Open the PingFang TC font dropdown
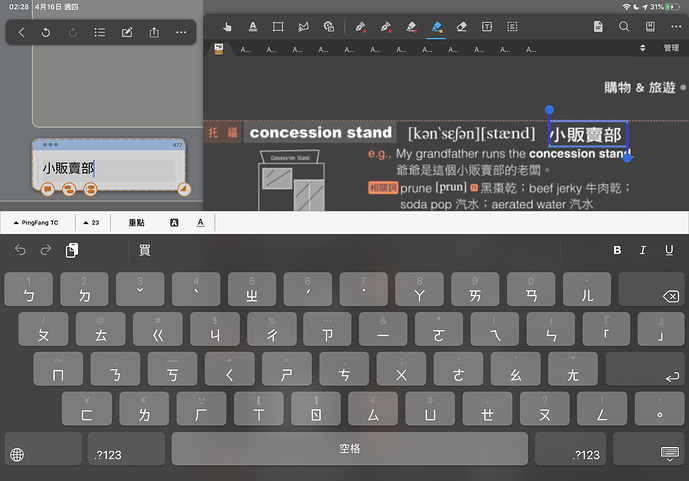This screenshot has height=481, width=689. pos(36,222)
